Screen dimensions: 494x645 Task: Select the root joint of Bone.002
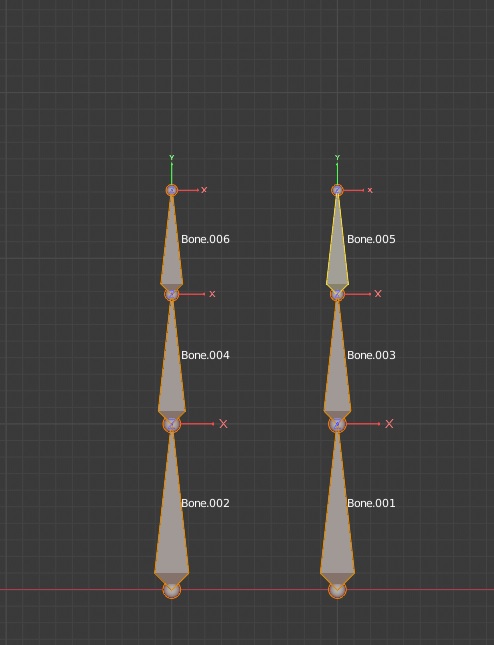[x=172, y=590]
